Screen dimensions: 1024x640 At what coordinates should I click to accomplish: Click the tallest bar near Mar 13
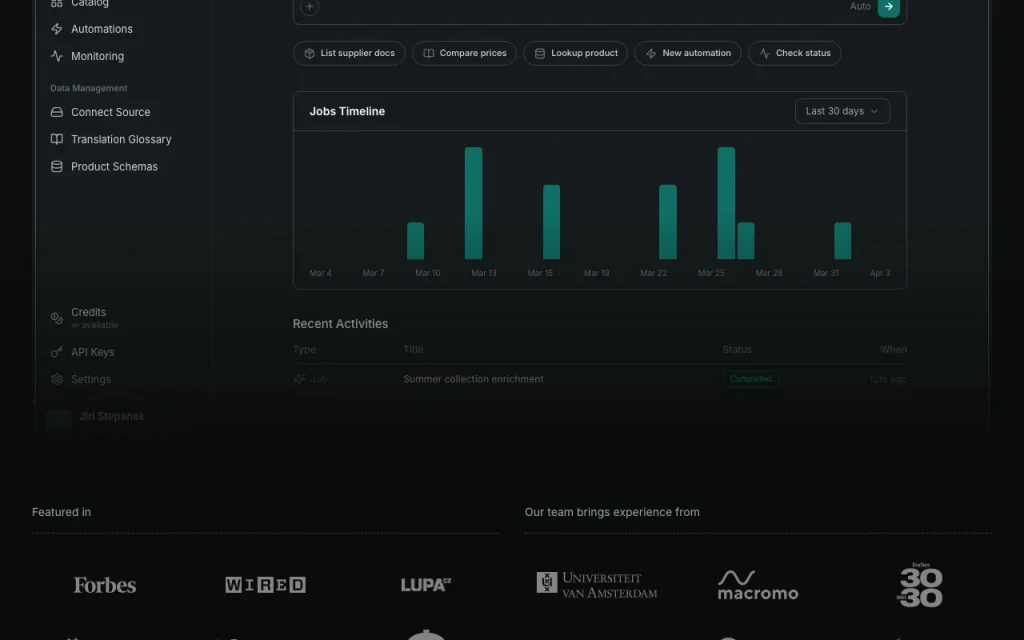pyautogui.click(x=473, y=203)
